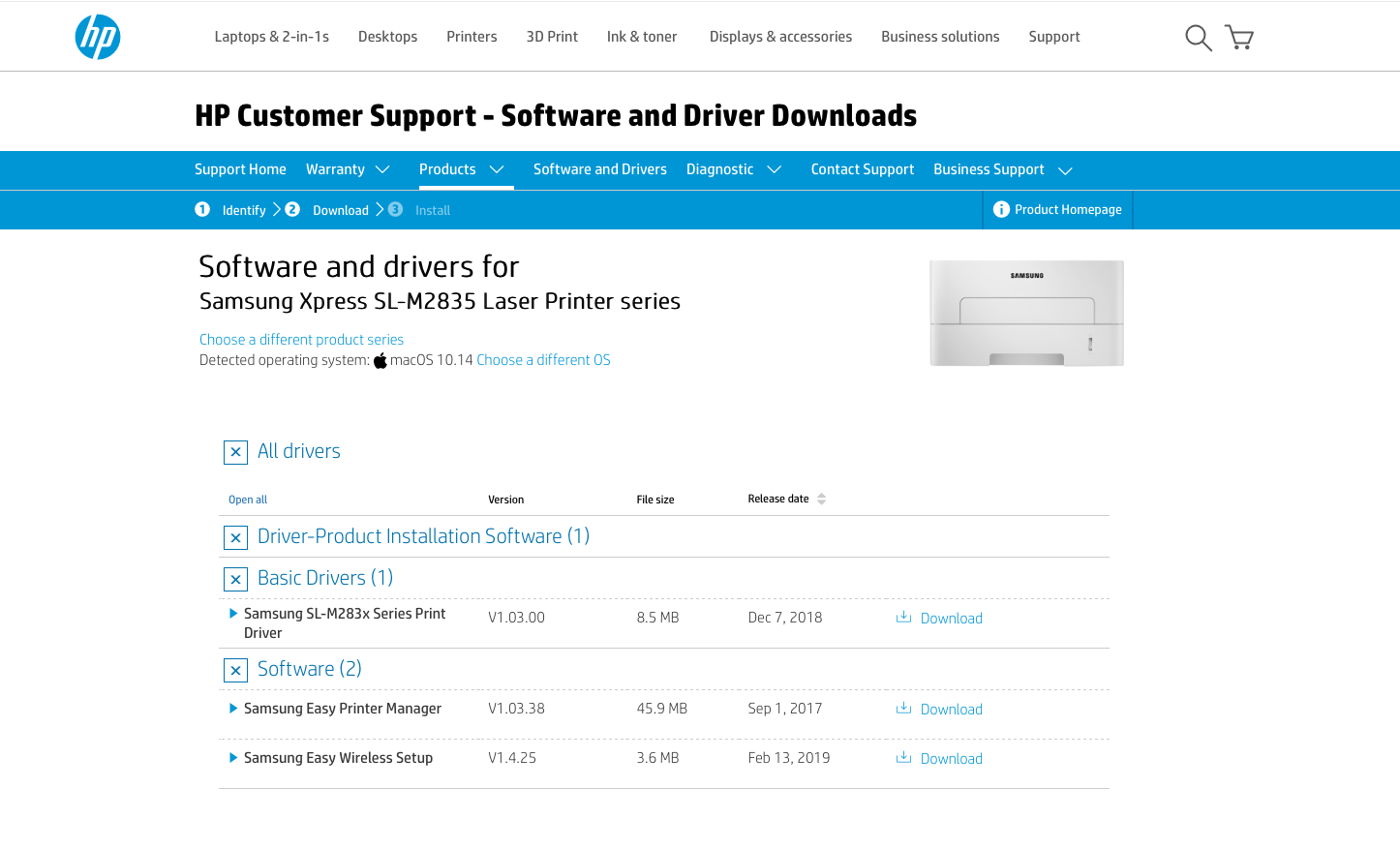Download Samsung Easy Printer Manager
1400x849 pixels.
952,710
